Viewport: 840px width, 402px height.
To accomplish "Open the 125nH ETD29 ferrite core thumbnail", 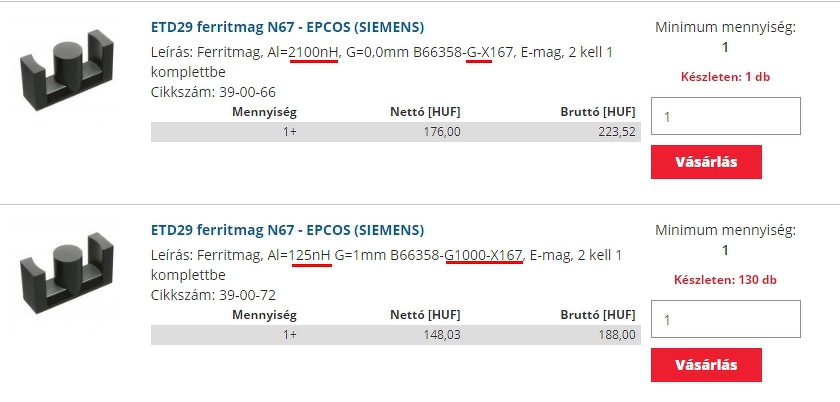I will [x=67, y=274].
